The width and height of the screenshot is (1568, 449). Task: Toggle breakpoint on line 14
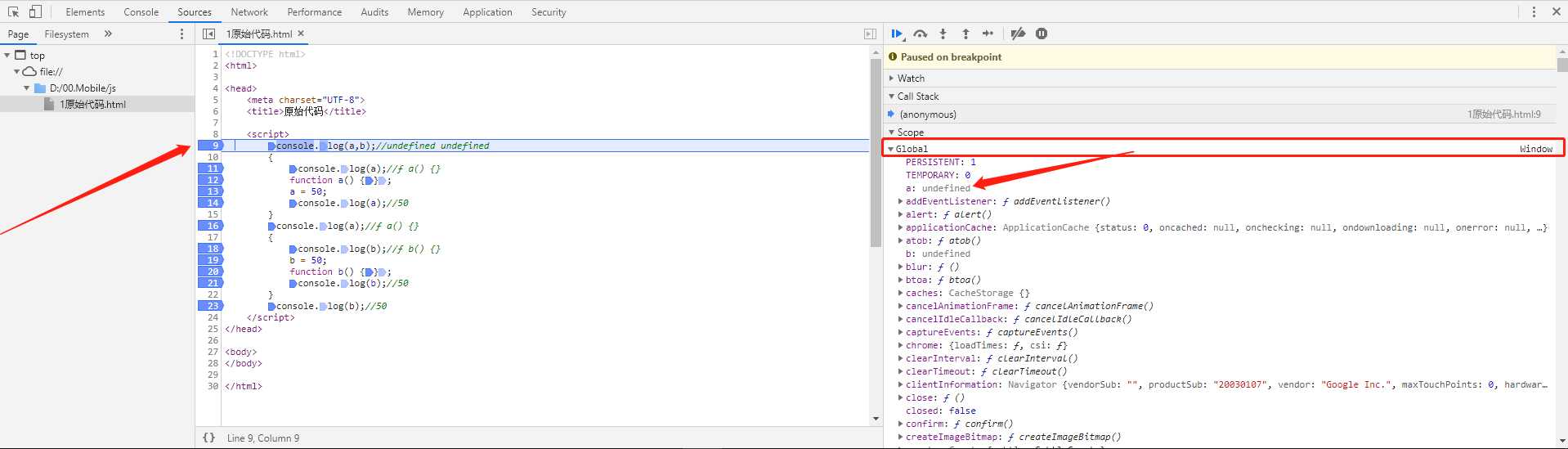point(211,203)
